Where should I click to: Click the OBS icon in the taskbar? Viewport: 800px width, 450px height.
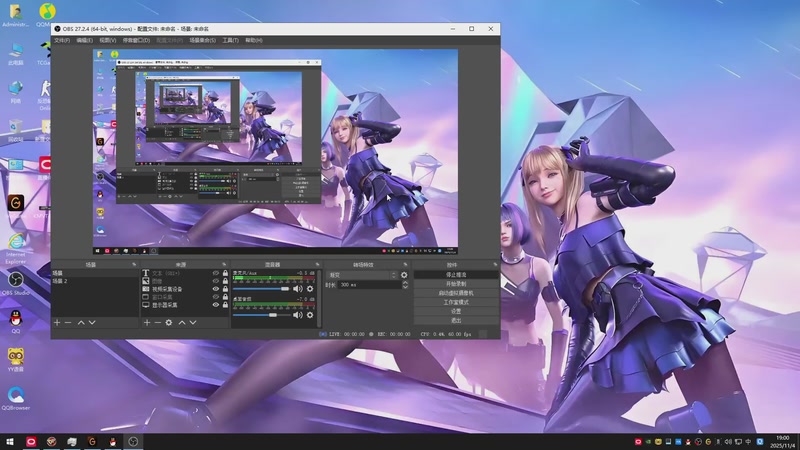(133, 442)
